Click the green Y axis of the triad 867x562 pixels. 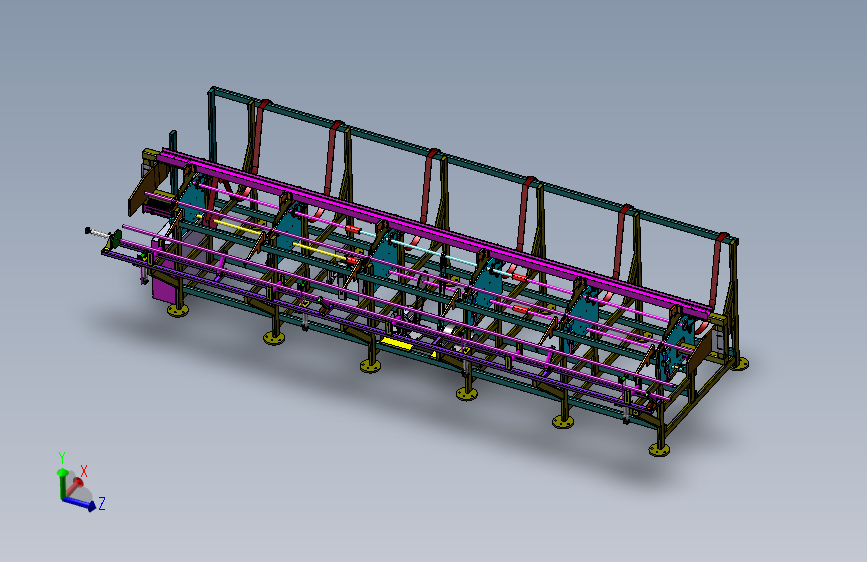click(62, 484)
